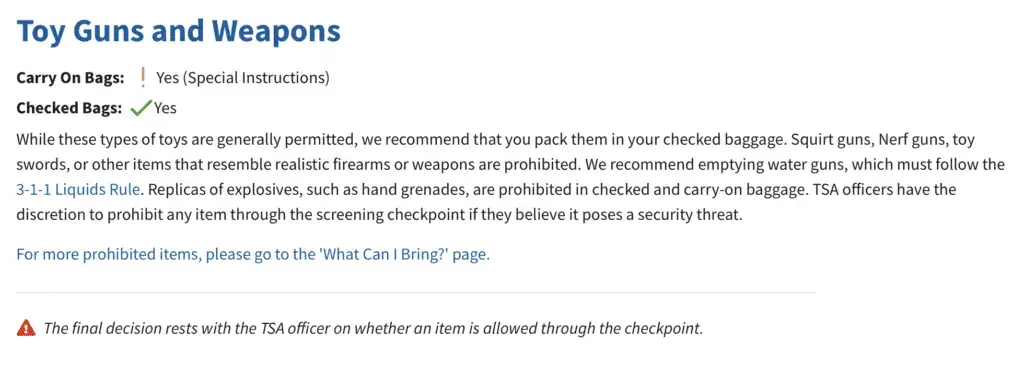1024x376 pixels.
Task: Select the 'Carry On Bags:' label
Action: 71,78
